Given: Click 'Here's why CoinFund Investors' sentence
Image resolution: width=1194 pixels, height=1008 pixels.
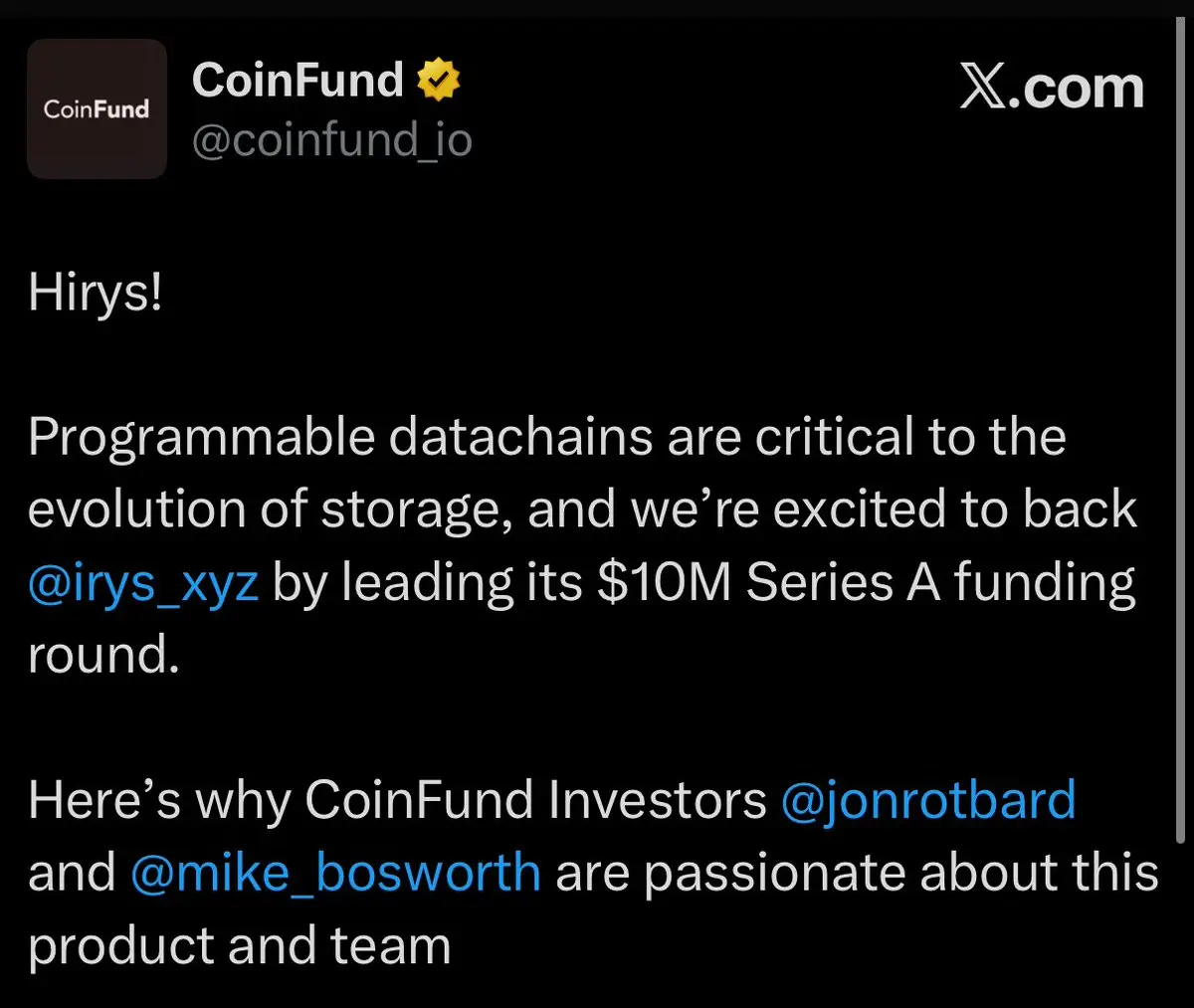Looking at the screenshot, I should [398, 800].
